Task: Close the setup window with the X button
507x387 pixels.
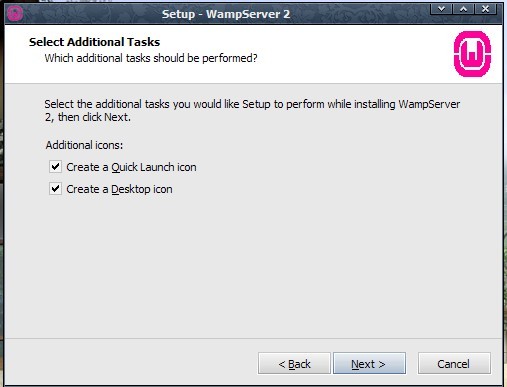Action: point(486,9)
